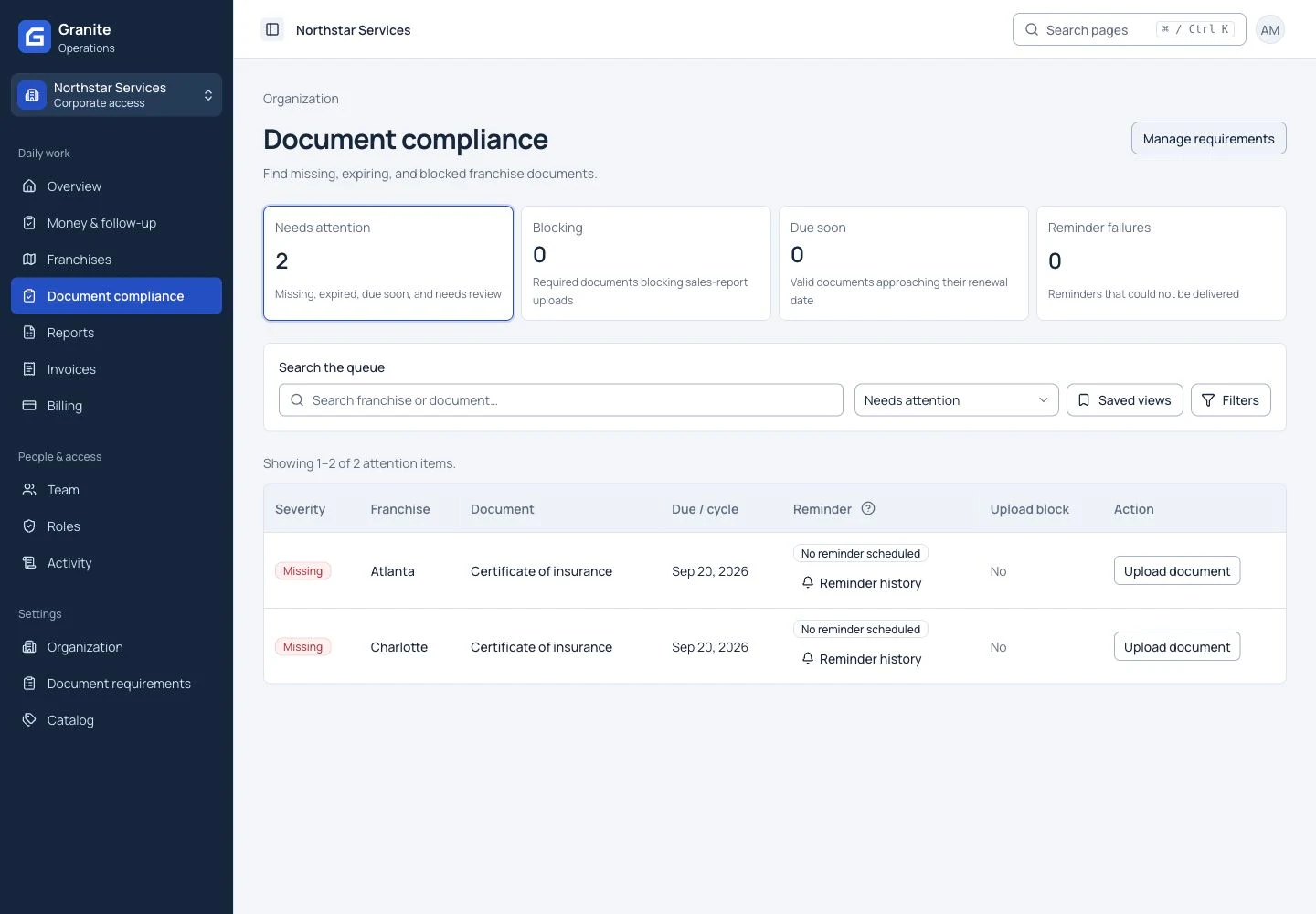1316x914 pixels.
Task: Click the Due / cycle column header
Action: pos(705,509)
